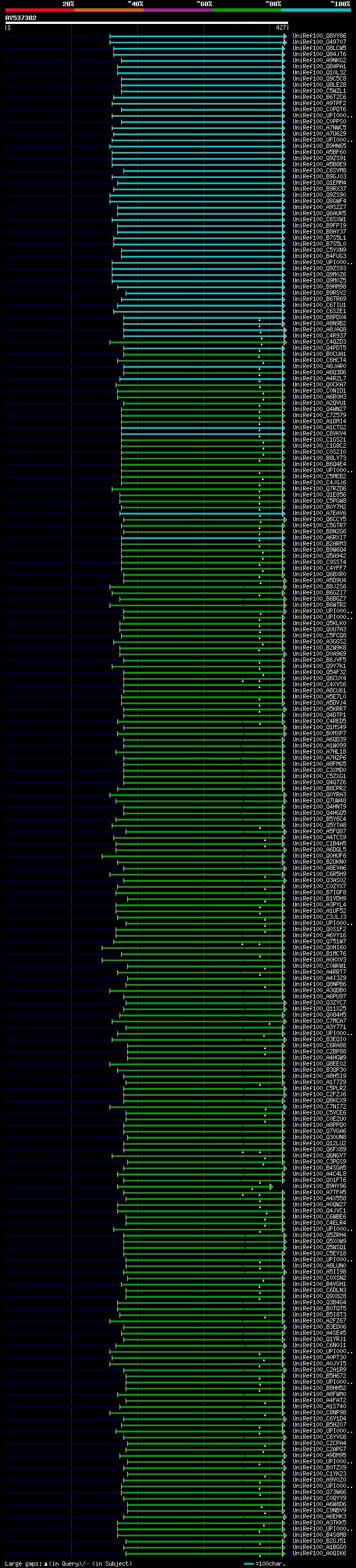Viewport: 356px width, 1568px height.
Task: Select label UniRef100_Q0S1F2
Action: click(319, 929)
